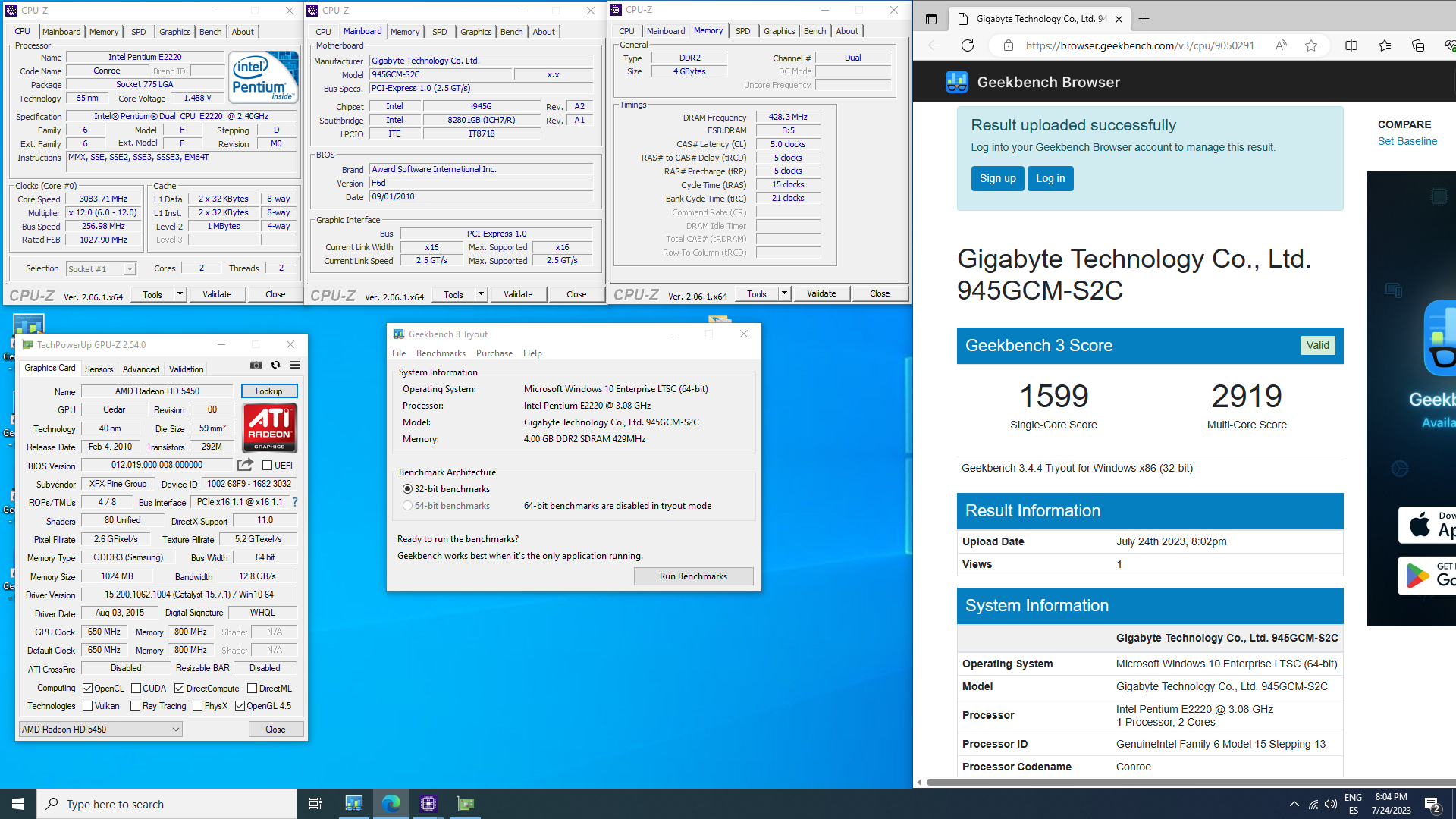Click the Windows Start button
Viewport: 1456px width, 819px height.
click(18, 804)
